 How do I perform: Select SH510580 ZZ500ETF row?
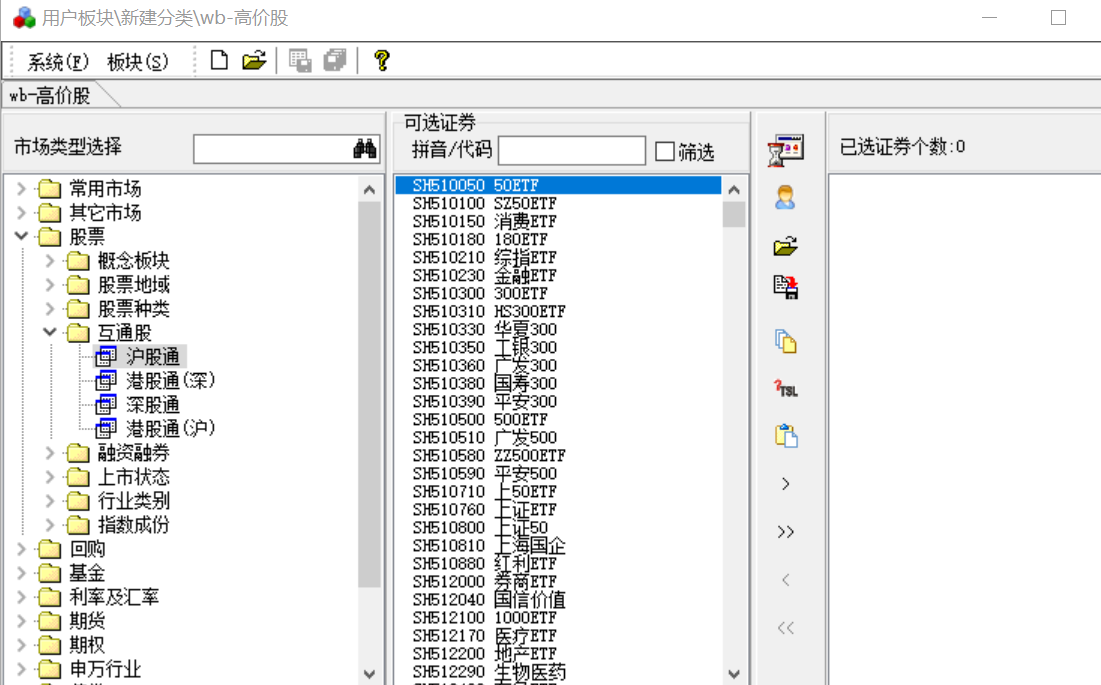(x=558, y=455)
